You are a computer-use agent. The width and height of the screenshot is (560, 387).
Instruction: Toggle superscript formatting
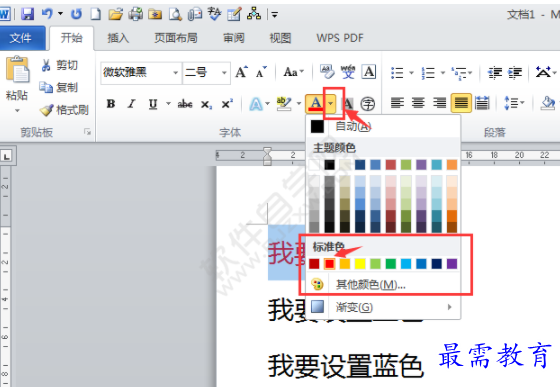tap(227, 104)
